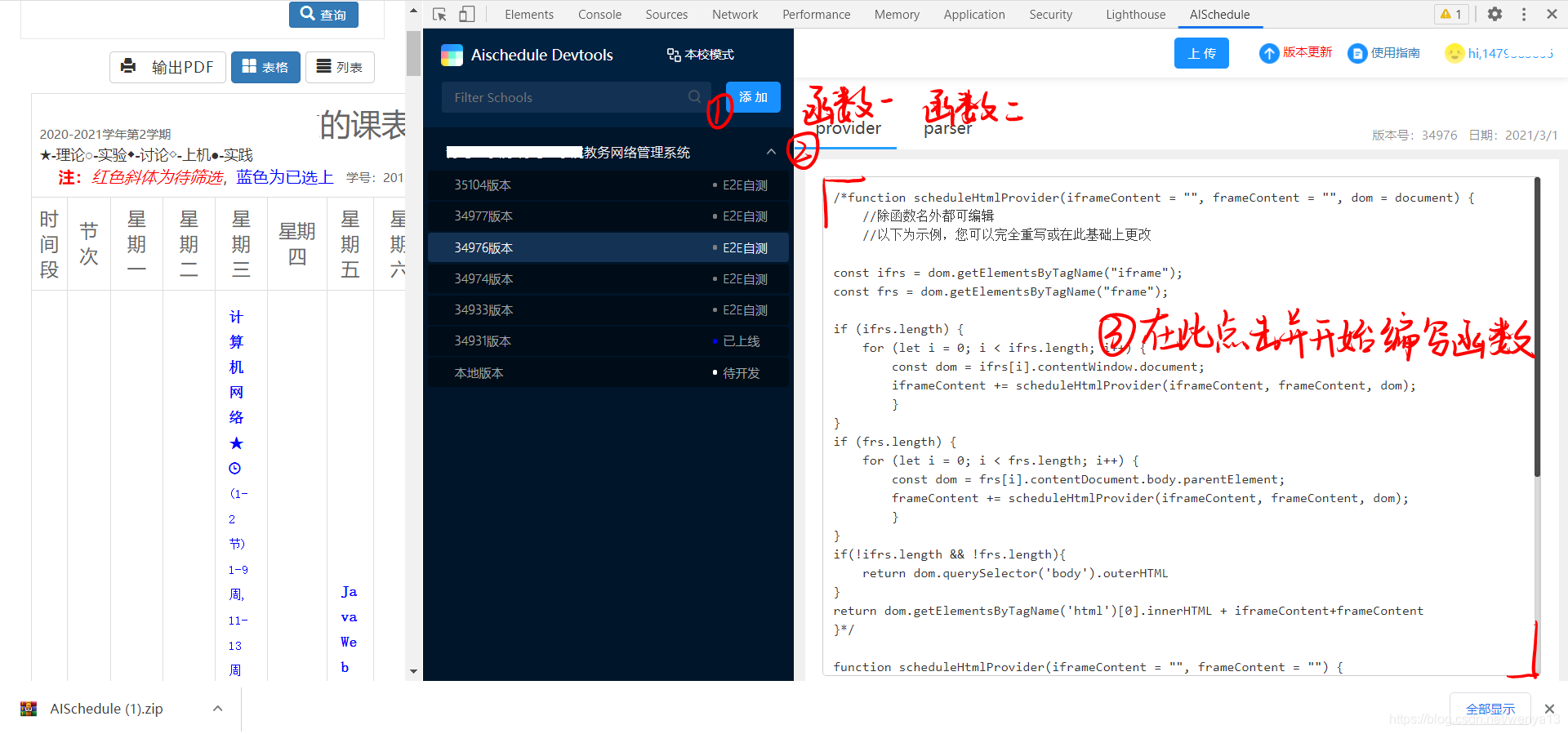This screenshot has height=734, width=1568.
Task: Click the page scrollbar up arrow
Action: pyautogui.click(x=413, y=11)
